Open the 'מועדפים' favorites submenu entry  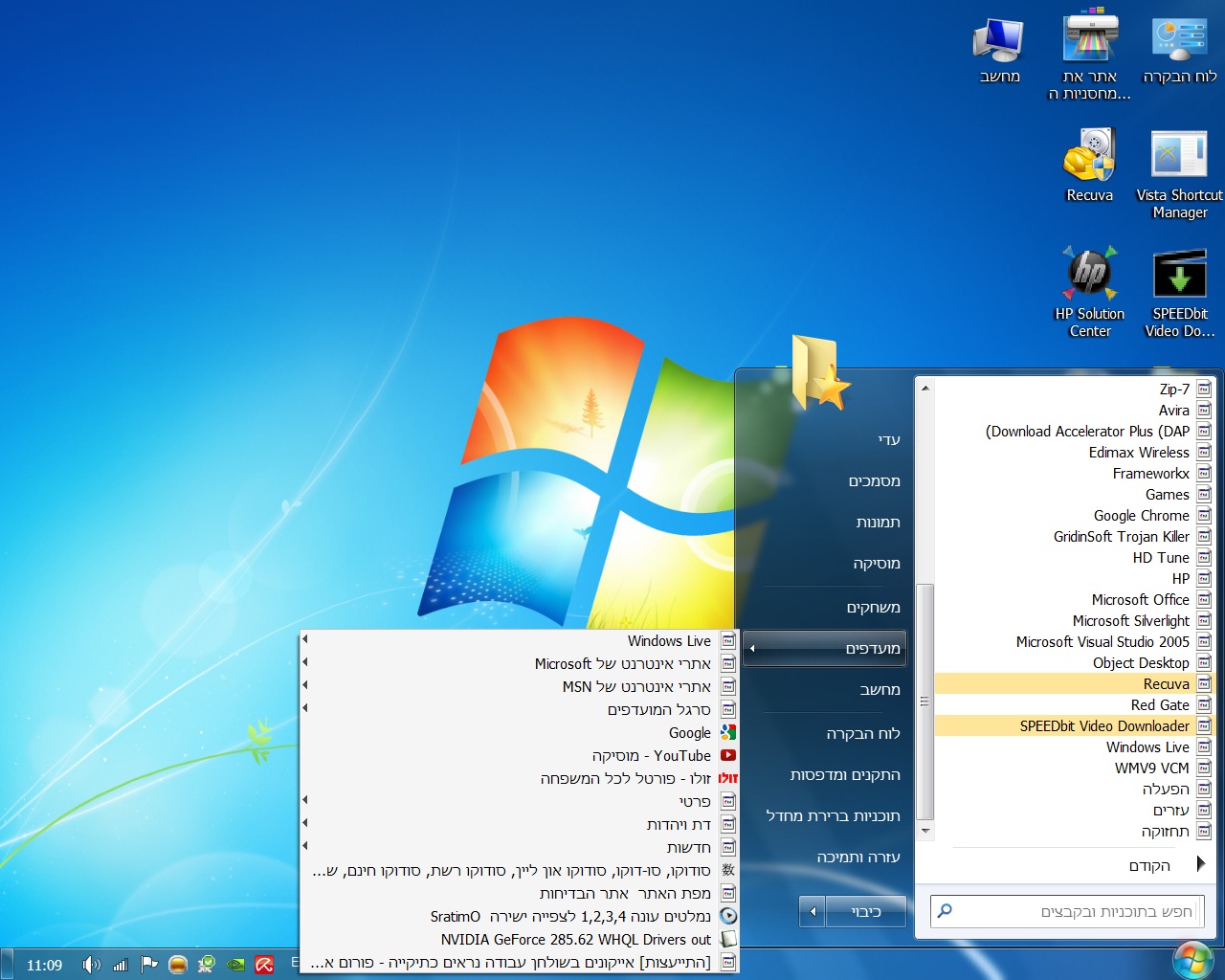point(825,649)
